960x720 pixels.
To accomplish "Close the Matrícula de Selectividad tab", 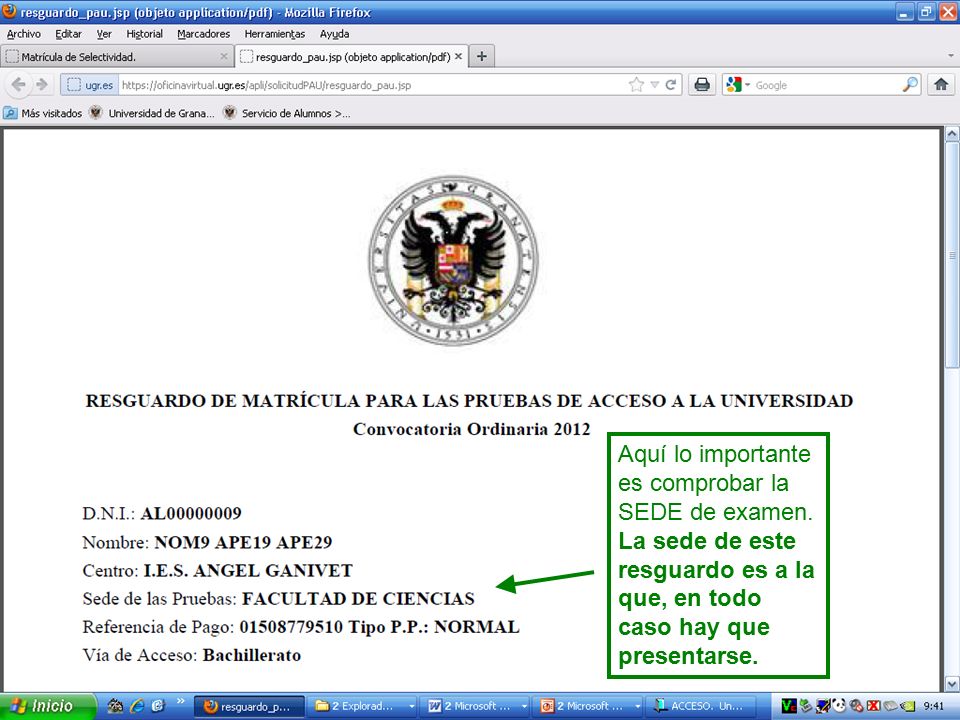I will (223, 56).
